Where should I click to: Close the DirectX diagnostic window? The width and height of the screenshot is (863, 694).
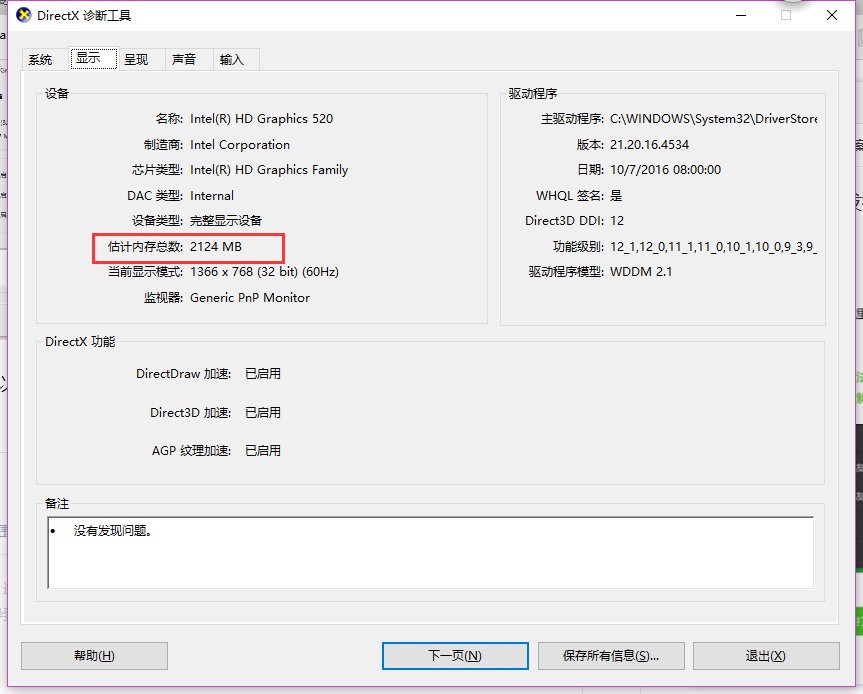click(x=832, y=15)
